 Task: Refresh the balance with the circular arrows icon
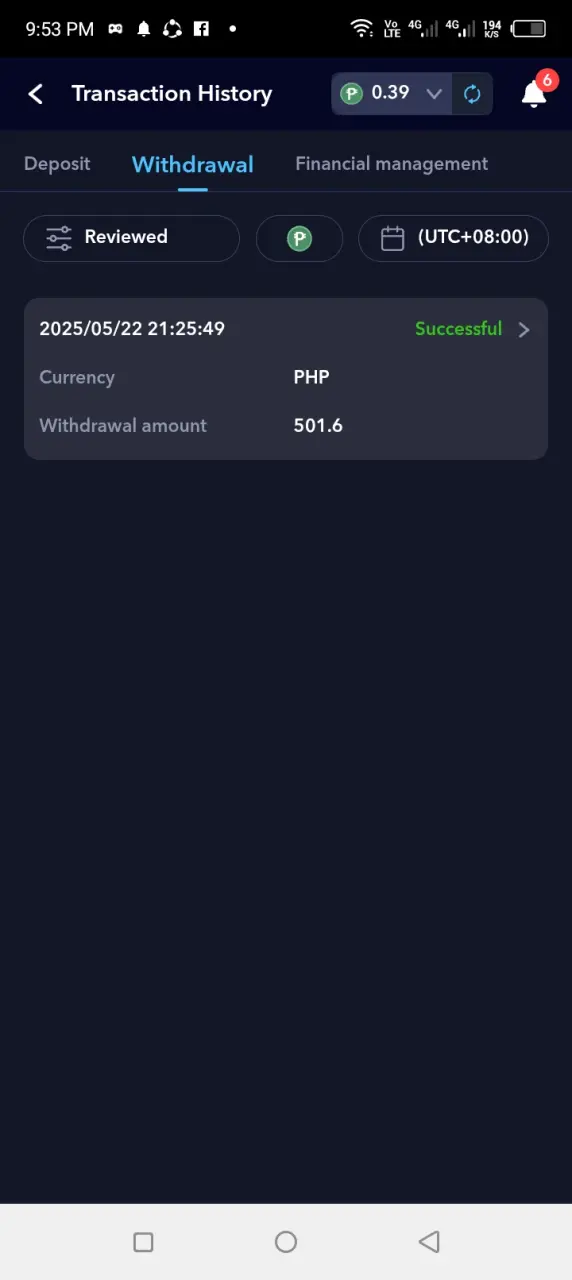pyautogui.click(x=472, y=94)
